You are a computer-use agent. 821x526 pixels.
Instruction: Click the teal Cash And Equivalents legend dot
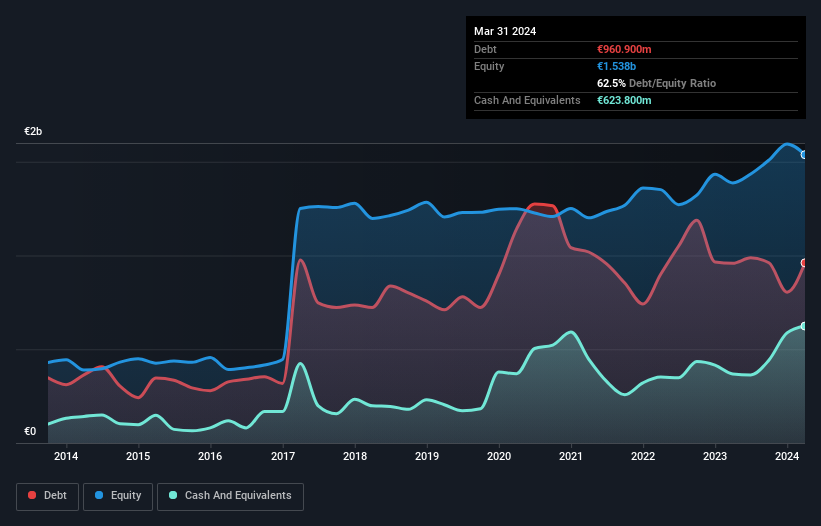[x=173, y=495]
